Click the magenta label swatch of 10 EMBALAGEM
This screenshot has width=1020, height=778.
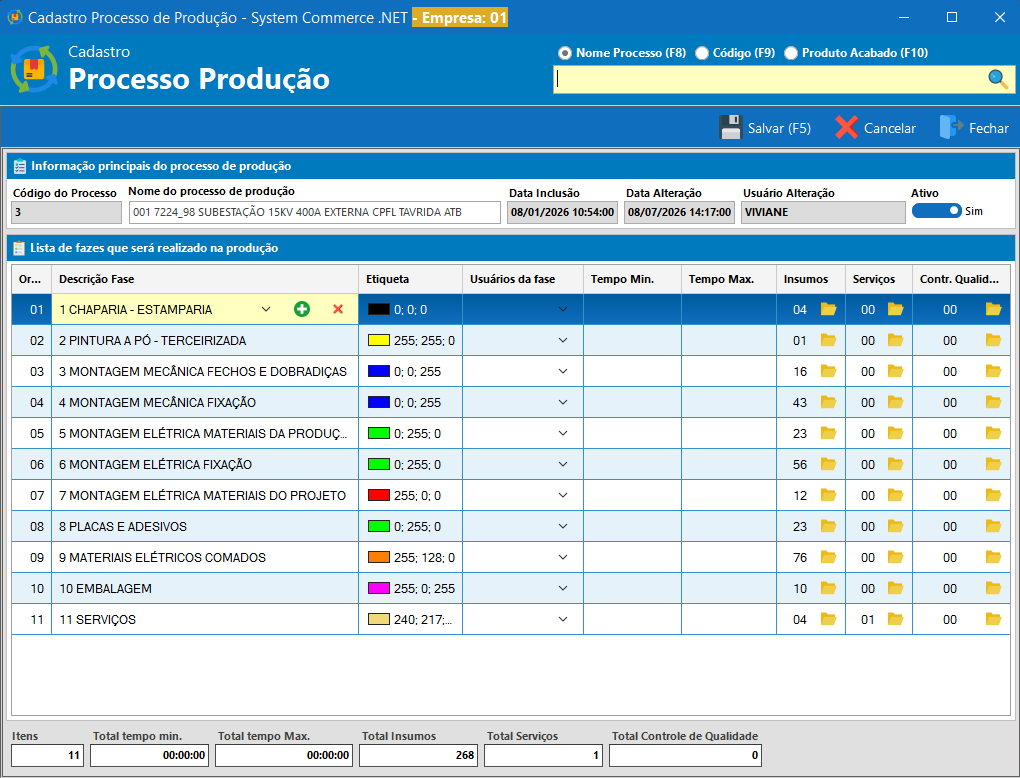tap(379, 588)
